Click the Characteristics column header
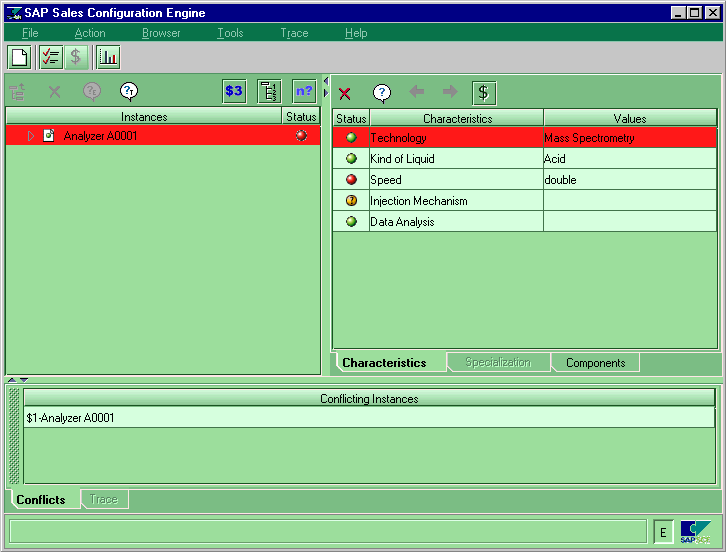Screen dimensions: 726x552 click(457, 119)
